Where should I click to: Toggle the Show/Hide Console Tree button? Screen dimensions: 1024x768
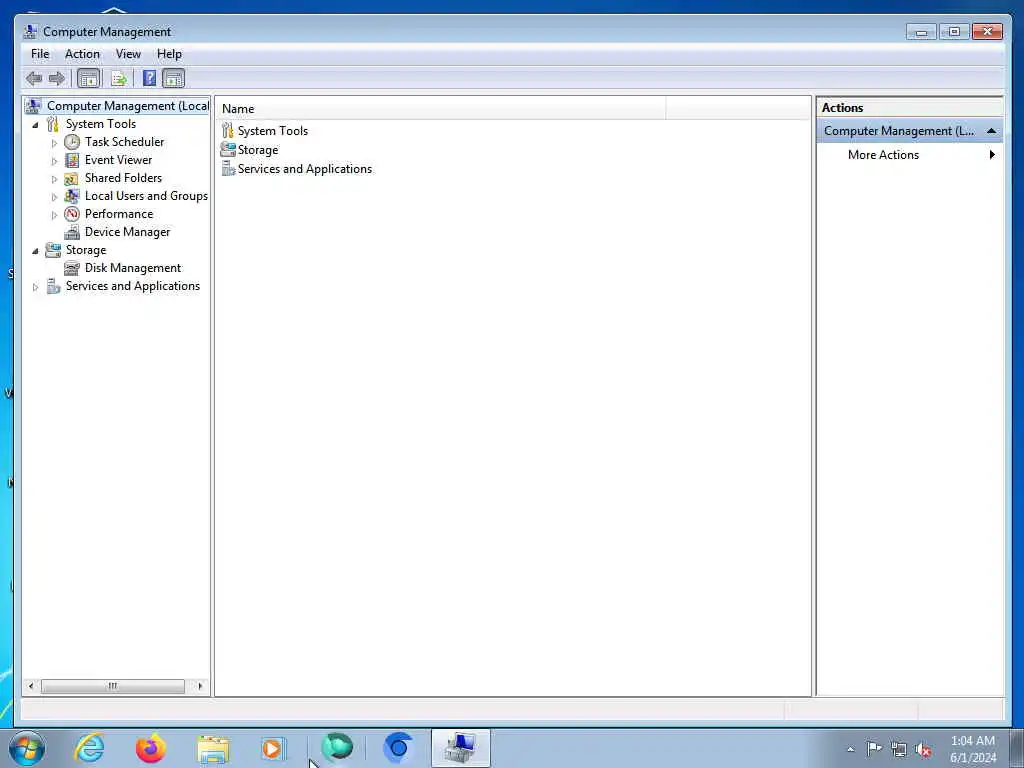88,79
